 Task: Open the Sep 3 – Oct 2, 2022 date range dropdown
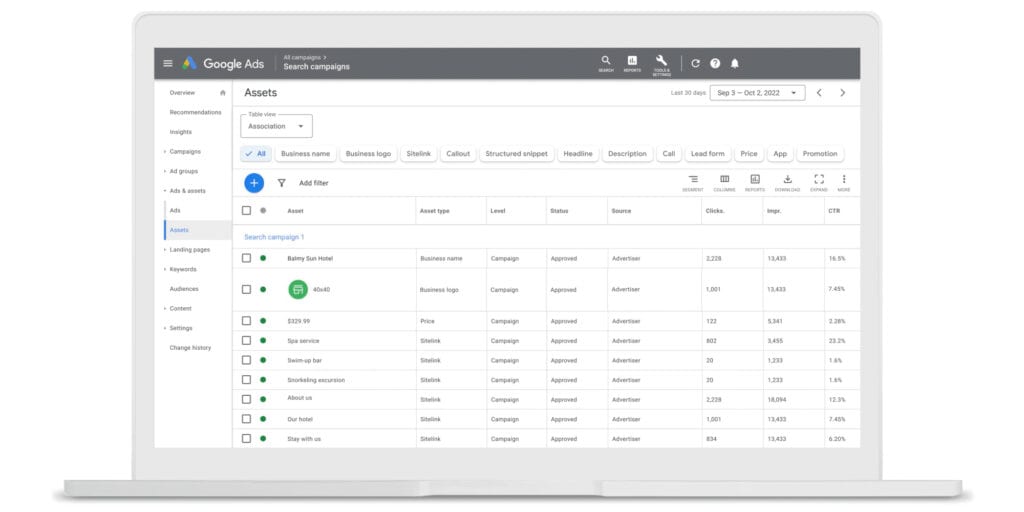click(758, 93)
